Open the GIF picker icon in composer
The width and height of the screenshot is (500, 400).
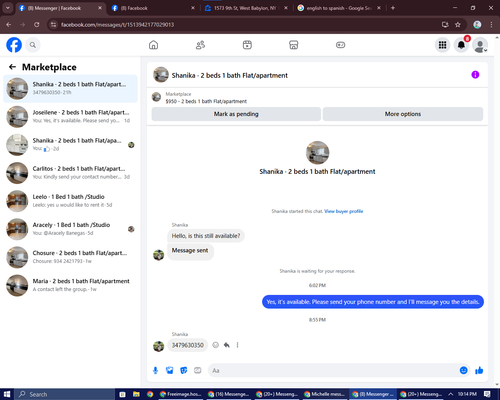pos(198,370)
